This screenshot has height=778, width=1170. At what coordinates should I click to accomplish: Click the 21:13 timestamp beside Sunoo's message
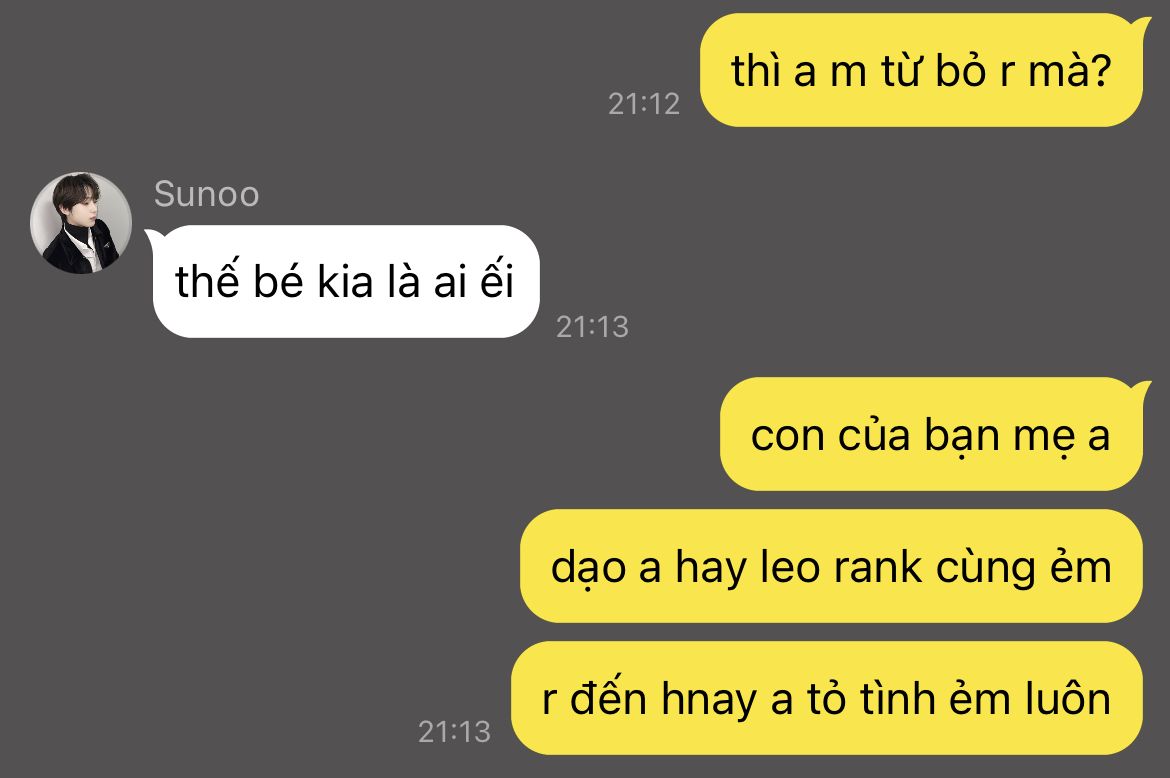pyautogui.click(x=592, y=327)
